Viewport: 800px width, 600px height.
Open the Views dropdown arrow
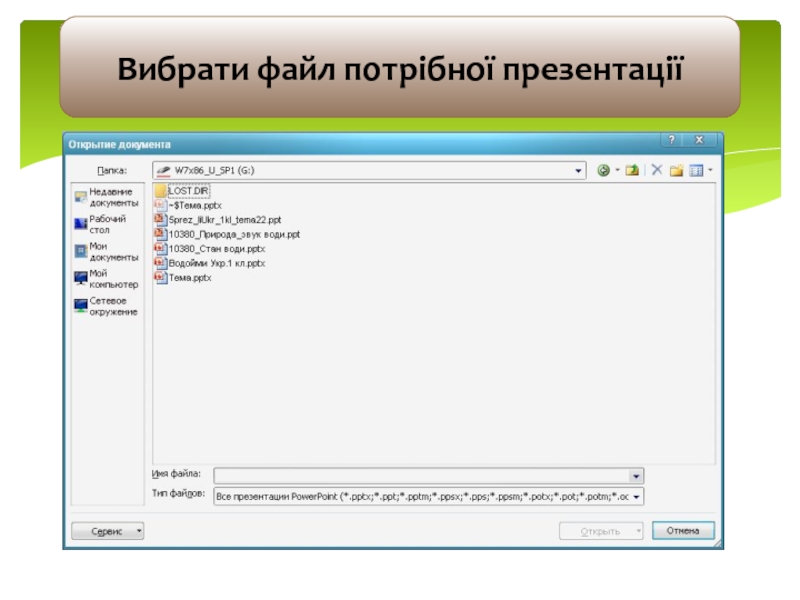coord(710,170)
